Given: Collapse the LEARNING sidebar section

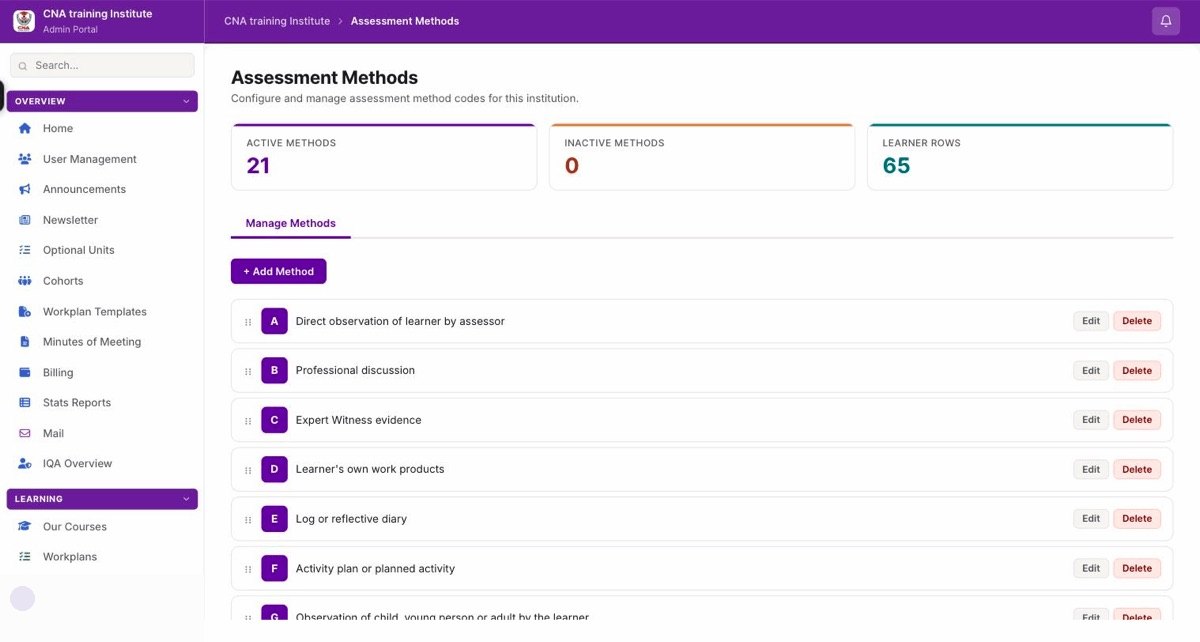Looking at the screenshot, I should coord(102,499).
